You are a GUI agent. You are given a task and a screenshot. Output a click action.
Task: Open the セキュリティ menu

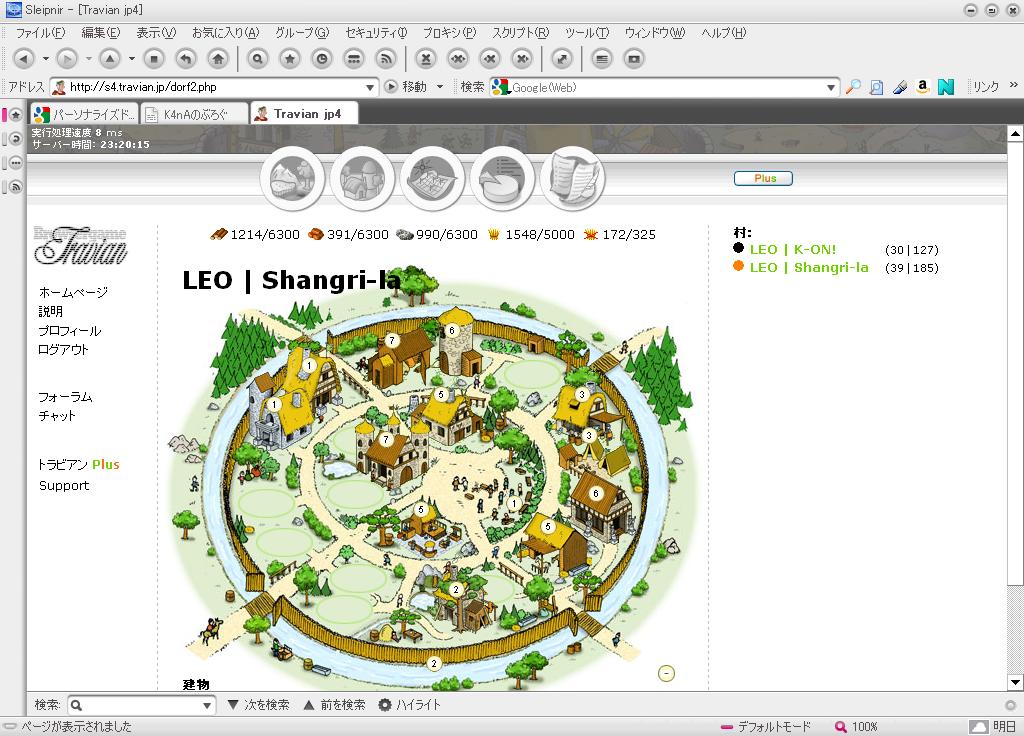[376, 33]
